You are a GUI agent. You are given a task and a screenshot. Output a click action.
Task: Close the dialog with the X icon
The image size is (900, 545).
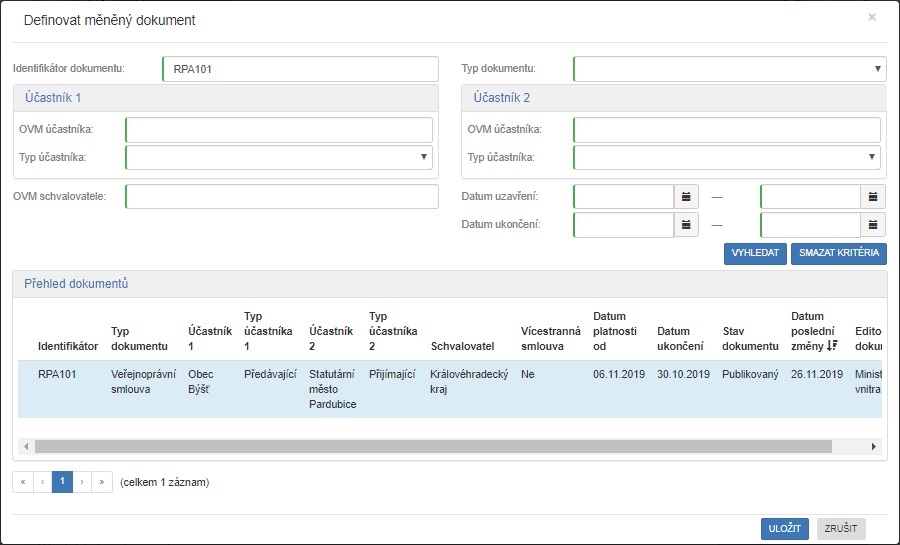[872, 17]
